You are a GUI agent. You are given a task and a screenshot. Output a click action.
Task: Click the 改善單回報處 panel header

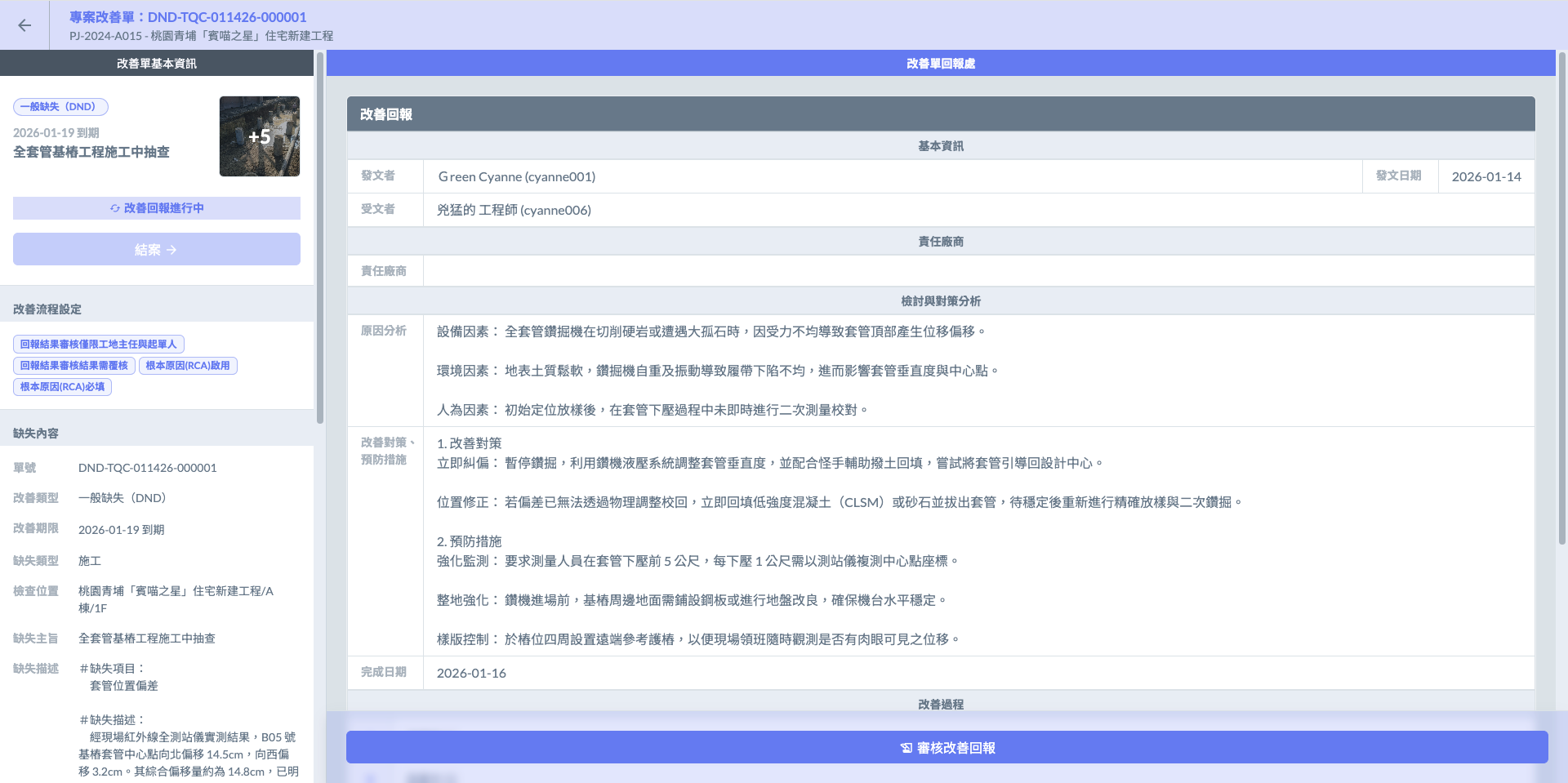940,64
